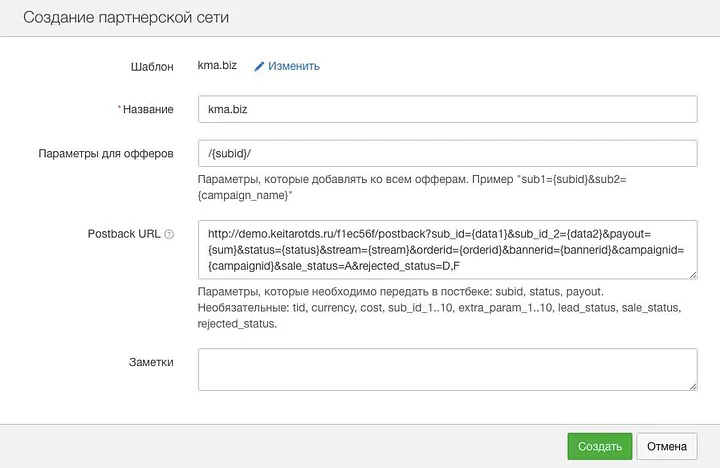The image size is (720, 468).
Task: Focus the Postback URL text area
Action: 448,250
